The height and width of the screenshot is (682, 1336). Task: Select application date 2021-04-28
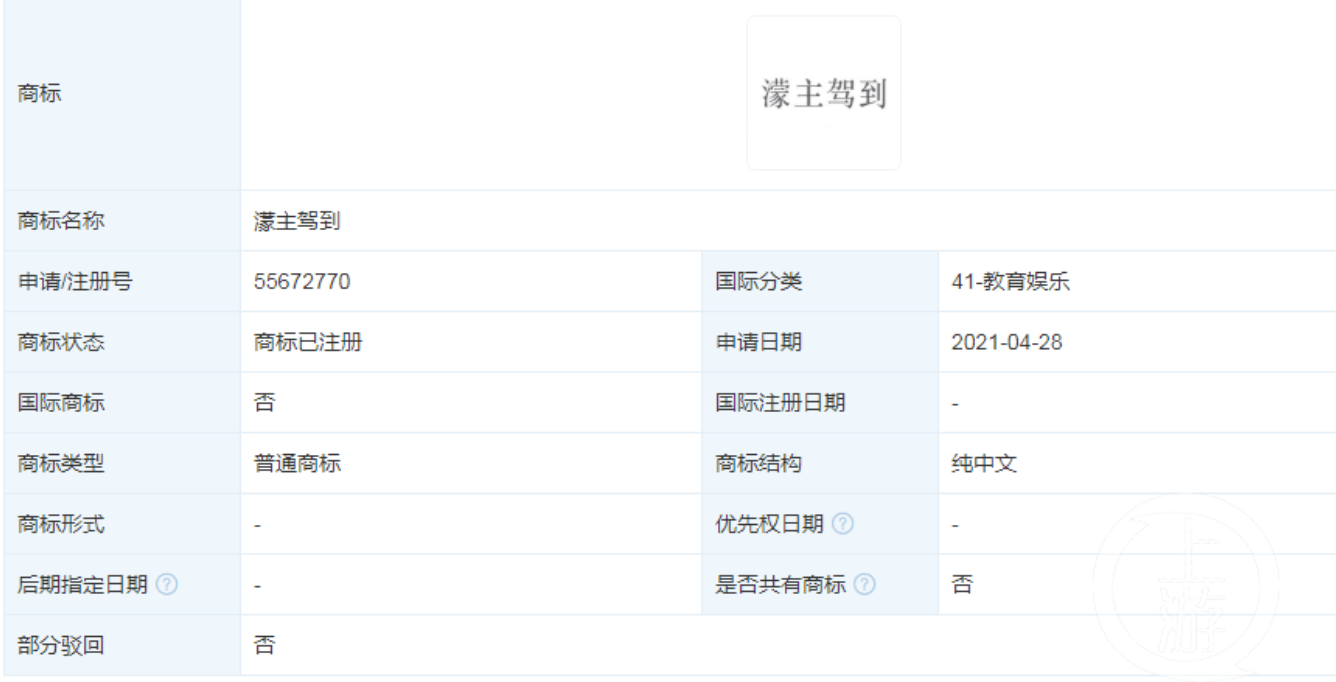(1007, 343)
